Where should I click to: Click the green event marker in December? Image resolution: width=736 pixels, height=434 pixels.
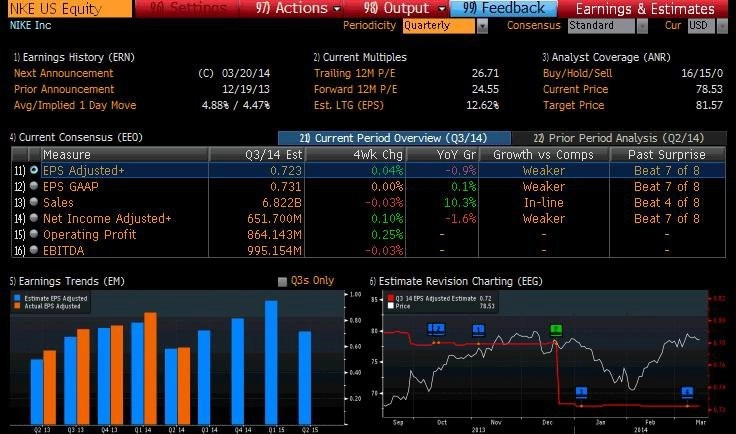tap(556, 330)
